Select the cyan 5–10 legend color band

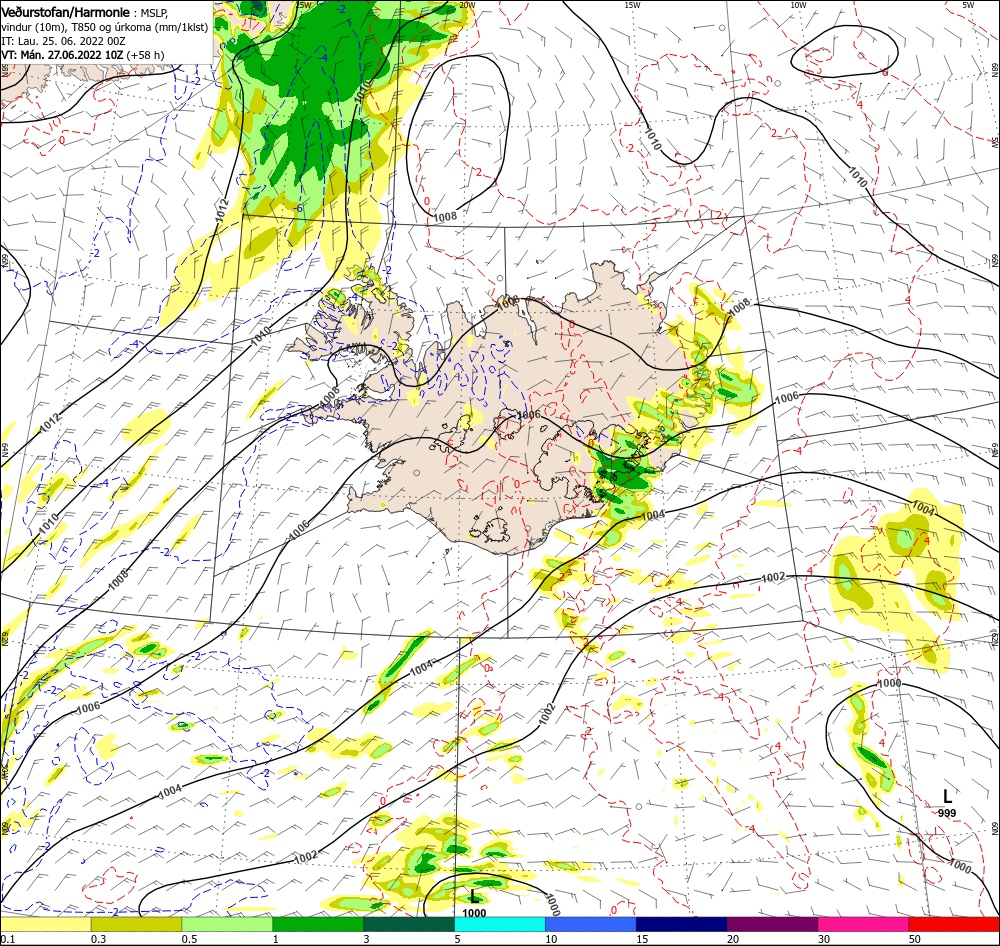tap(500, 924)
